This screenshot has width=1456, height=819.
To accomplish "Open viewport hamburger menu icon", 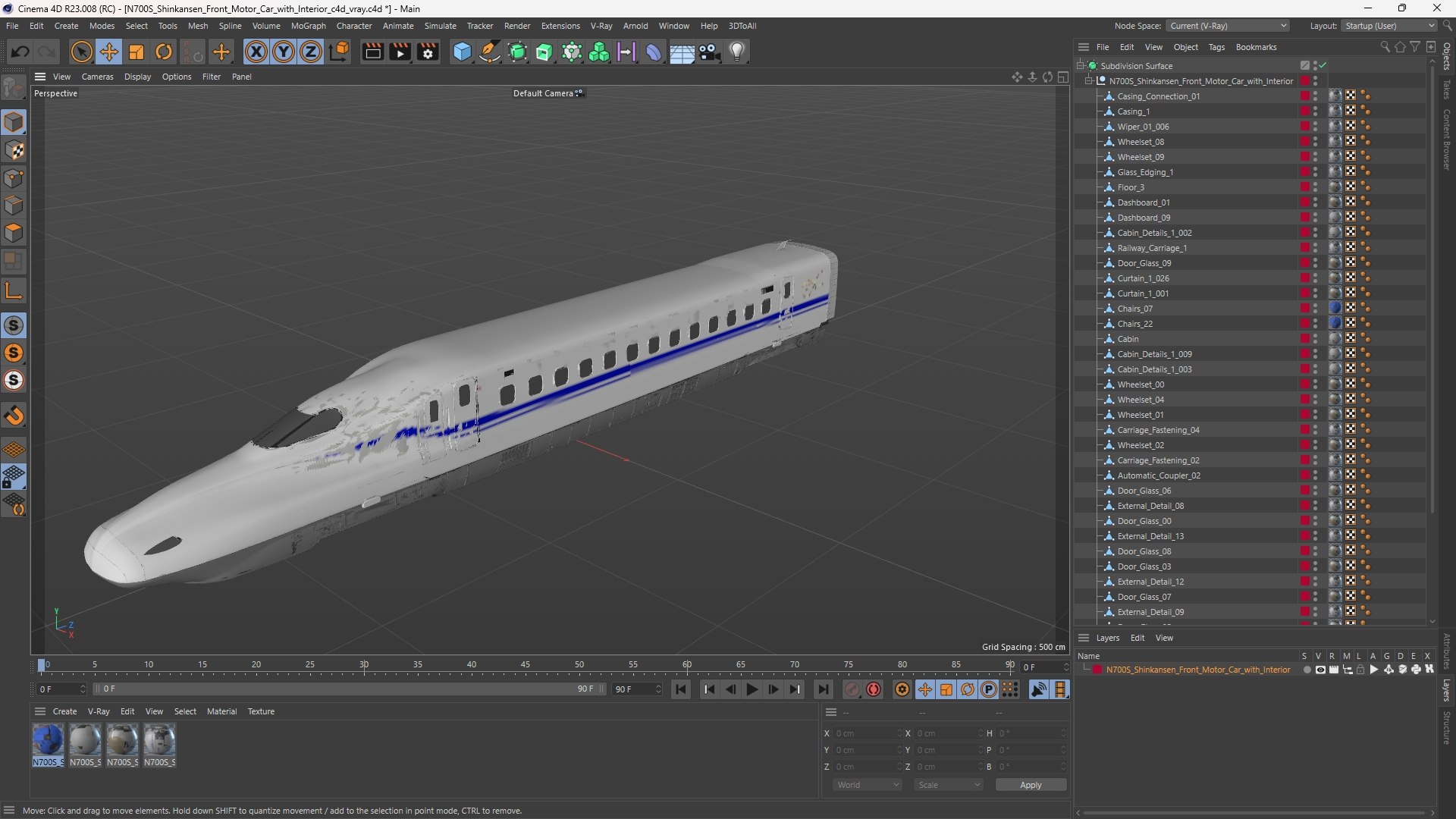I will (40, 77).
